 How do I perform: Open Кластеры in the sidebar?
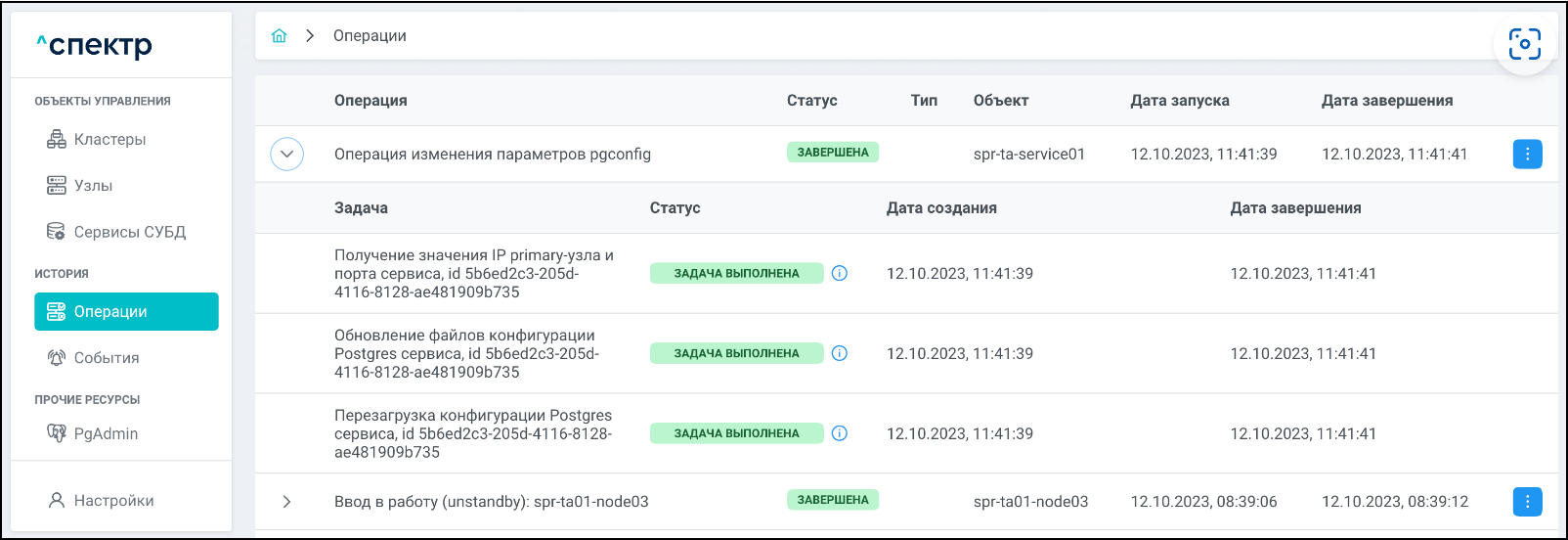click(109, 140)
